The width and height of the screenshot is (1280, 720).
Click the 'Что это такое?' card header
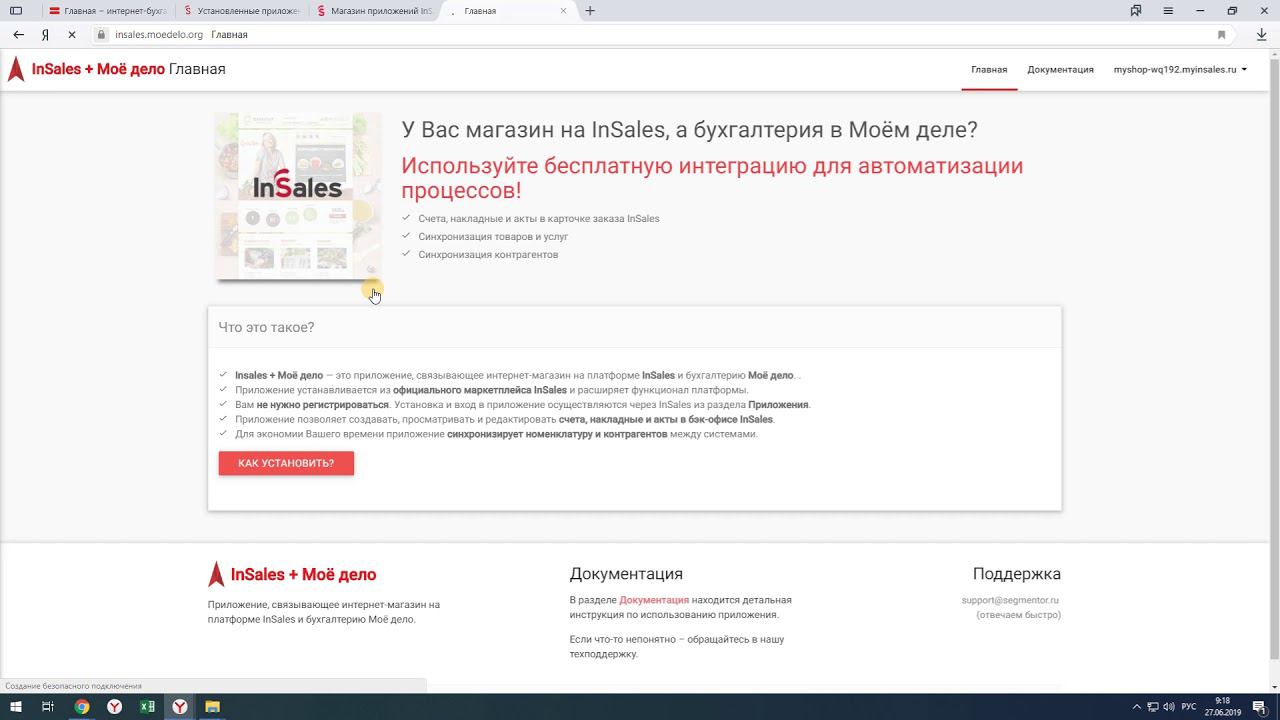634,327
